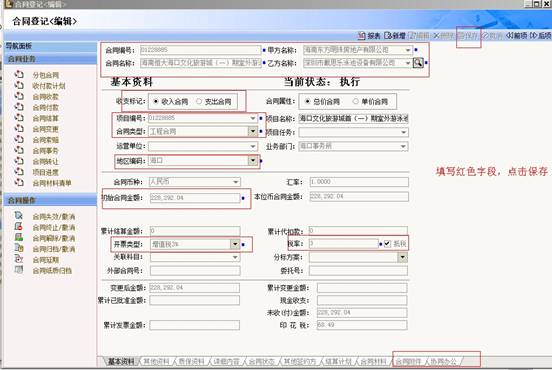552x370 pixels.
Task: Click 合同失效/取消 operation
Action: (x=54, y=217)
